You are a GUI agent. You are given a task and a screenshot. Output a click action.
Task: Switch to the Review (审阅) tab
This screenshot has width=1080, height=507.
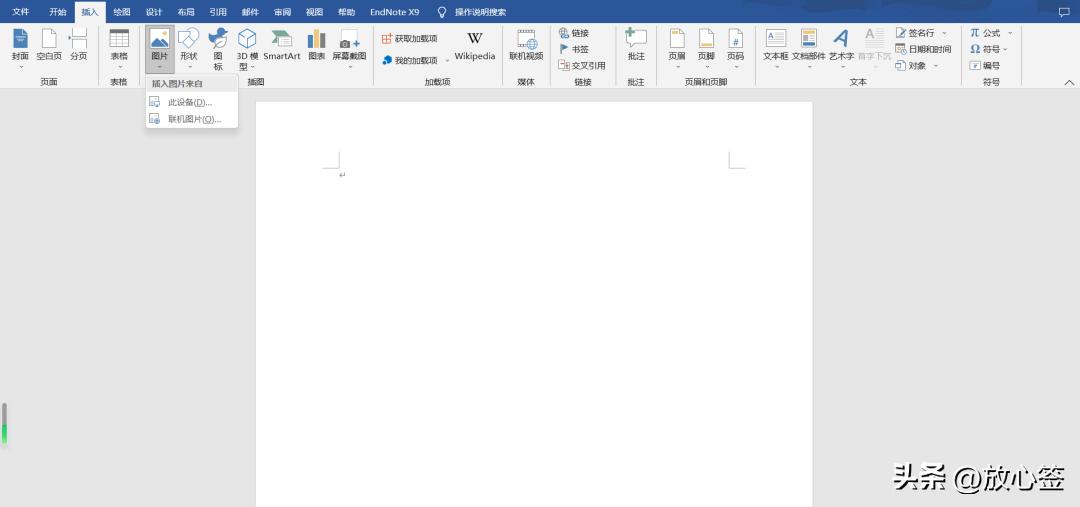(x=282, y=12)
